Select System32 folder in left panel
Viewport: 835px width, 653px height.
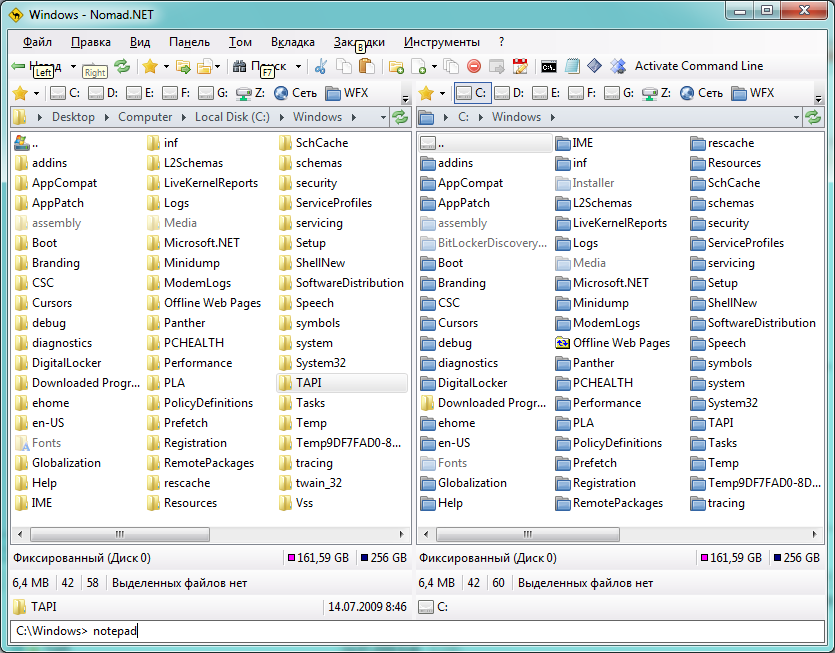(312, 363)
